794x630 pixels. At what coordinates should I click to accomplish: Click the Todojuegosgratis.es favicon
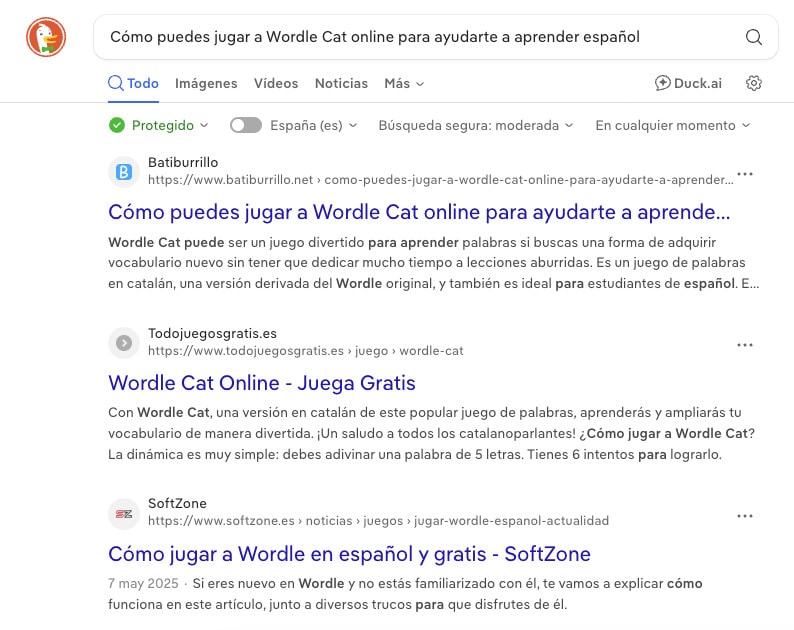pos(124,343)
